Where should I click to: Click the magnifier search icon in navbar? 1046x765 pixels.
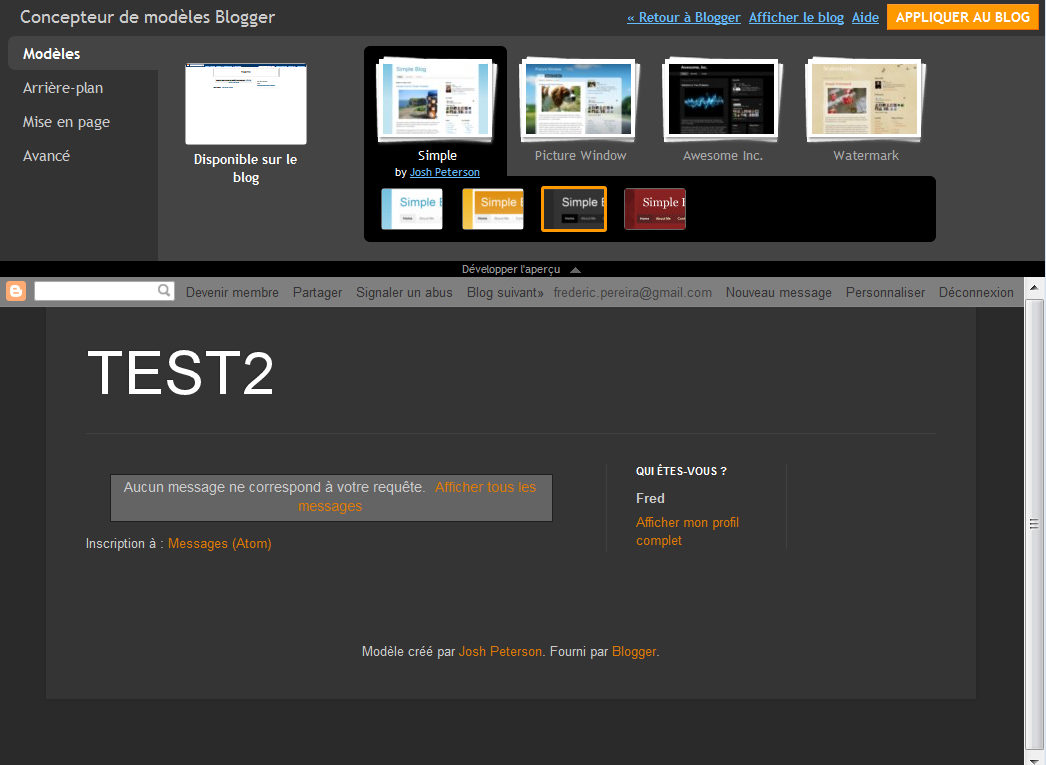(164, 290)
